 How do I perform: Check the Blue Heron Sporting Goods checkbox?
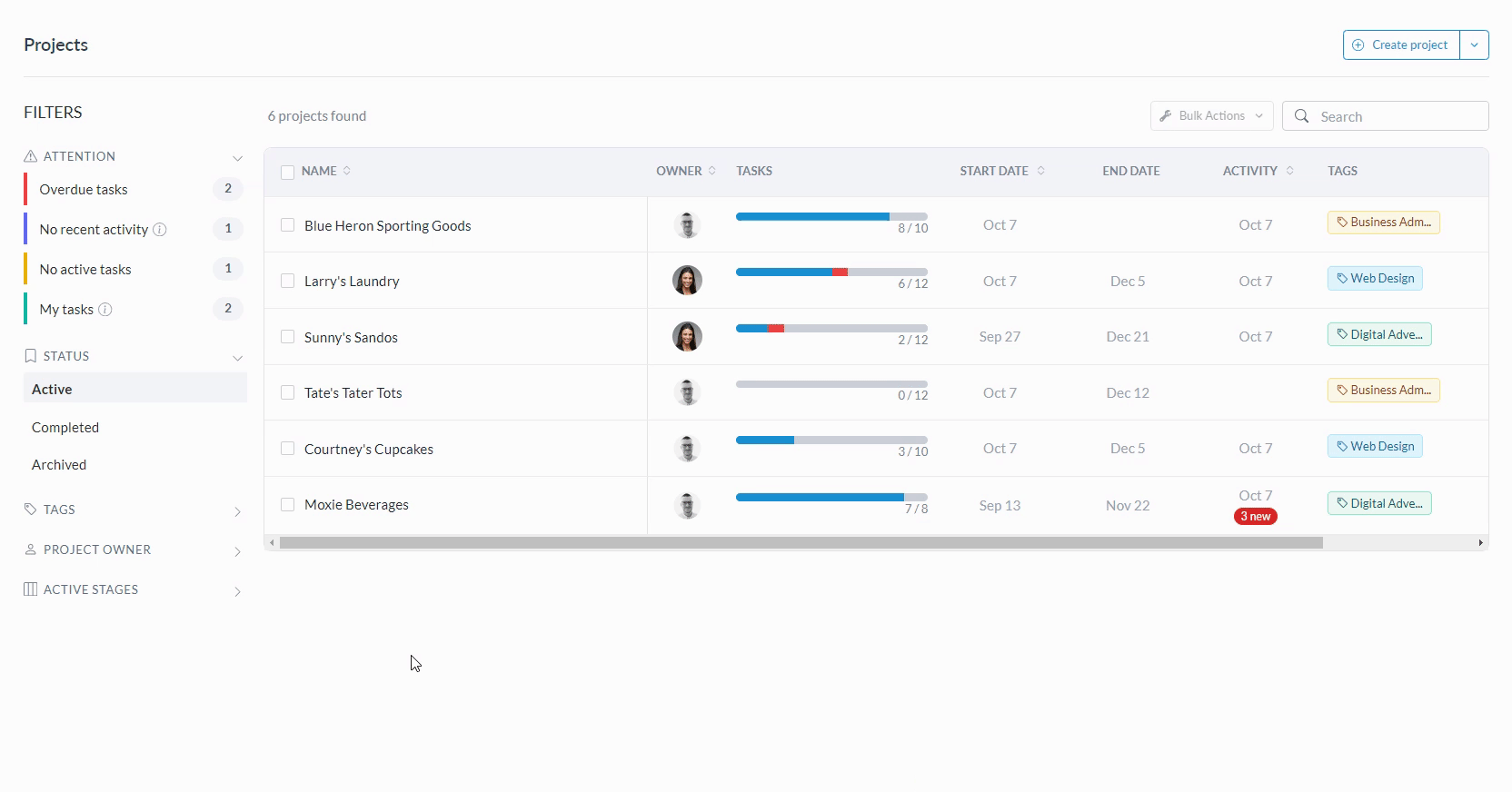point(288,225)
